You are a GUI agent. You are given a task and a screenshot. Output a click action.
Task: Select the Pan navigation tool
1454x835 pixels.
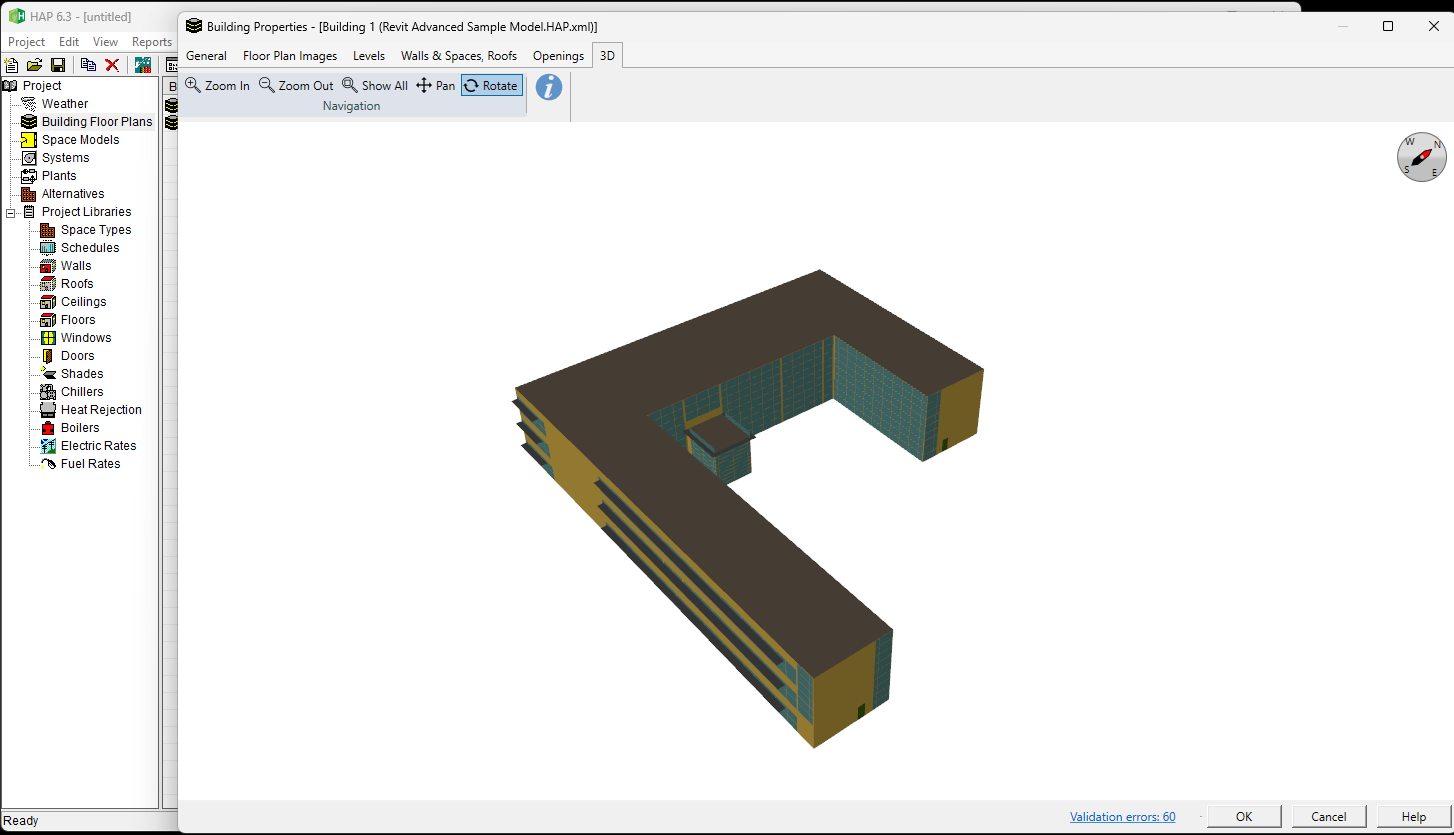coord(436,86)
